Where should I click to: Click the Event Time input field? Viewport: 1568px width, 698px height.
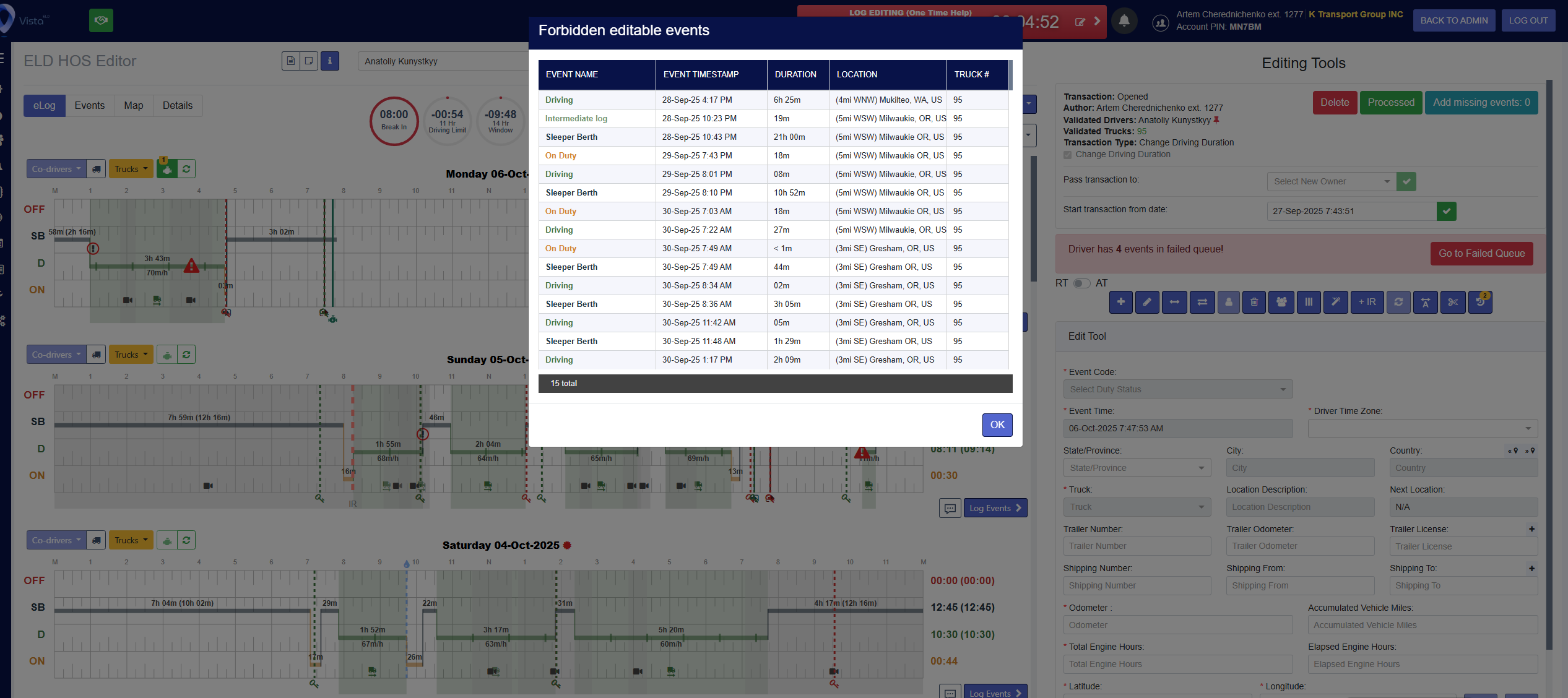[1177, 428]
